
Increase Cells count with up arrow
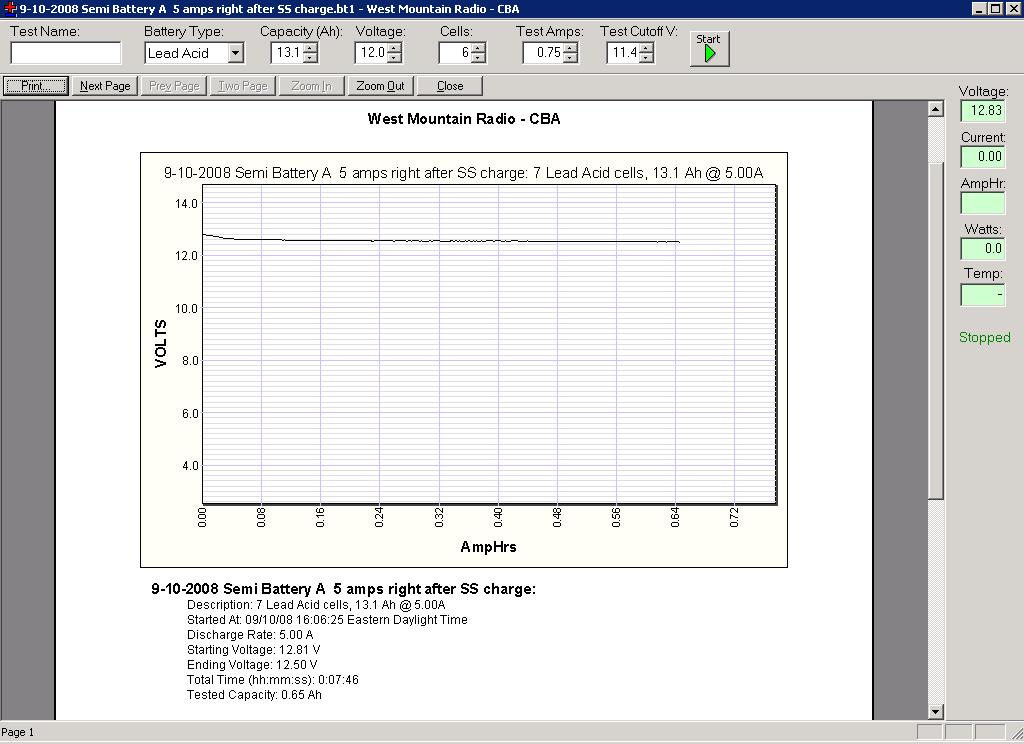pyautogui.click(x=479, y=48)
